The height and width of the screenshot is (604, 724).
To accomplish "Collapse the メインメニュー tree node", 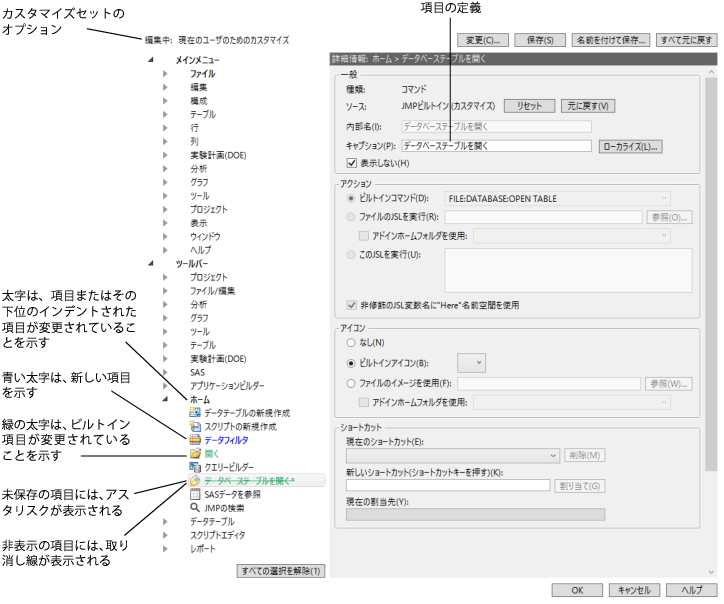I will coord(151,60).
